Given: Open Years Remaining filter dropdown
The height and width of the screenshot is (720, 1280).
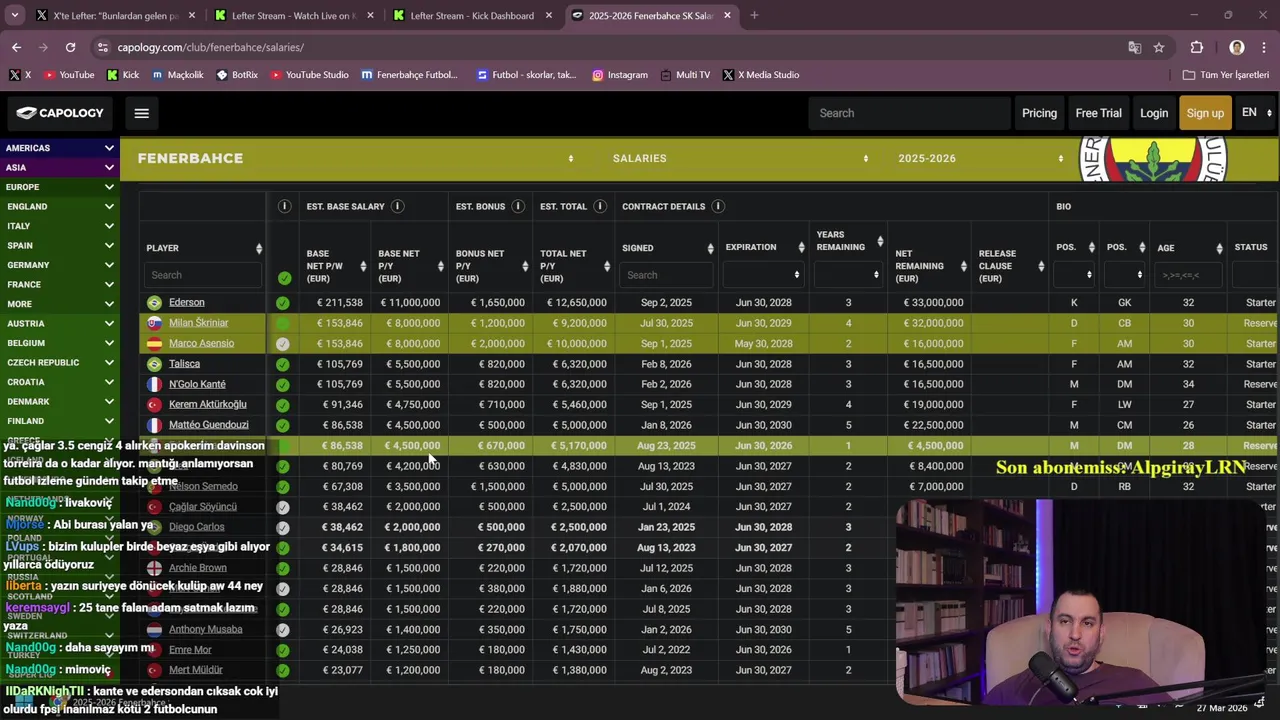Looking at the screenshot, I should [847, 275].
